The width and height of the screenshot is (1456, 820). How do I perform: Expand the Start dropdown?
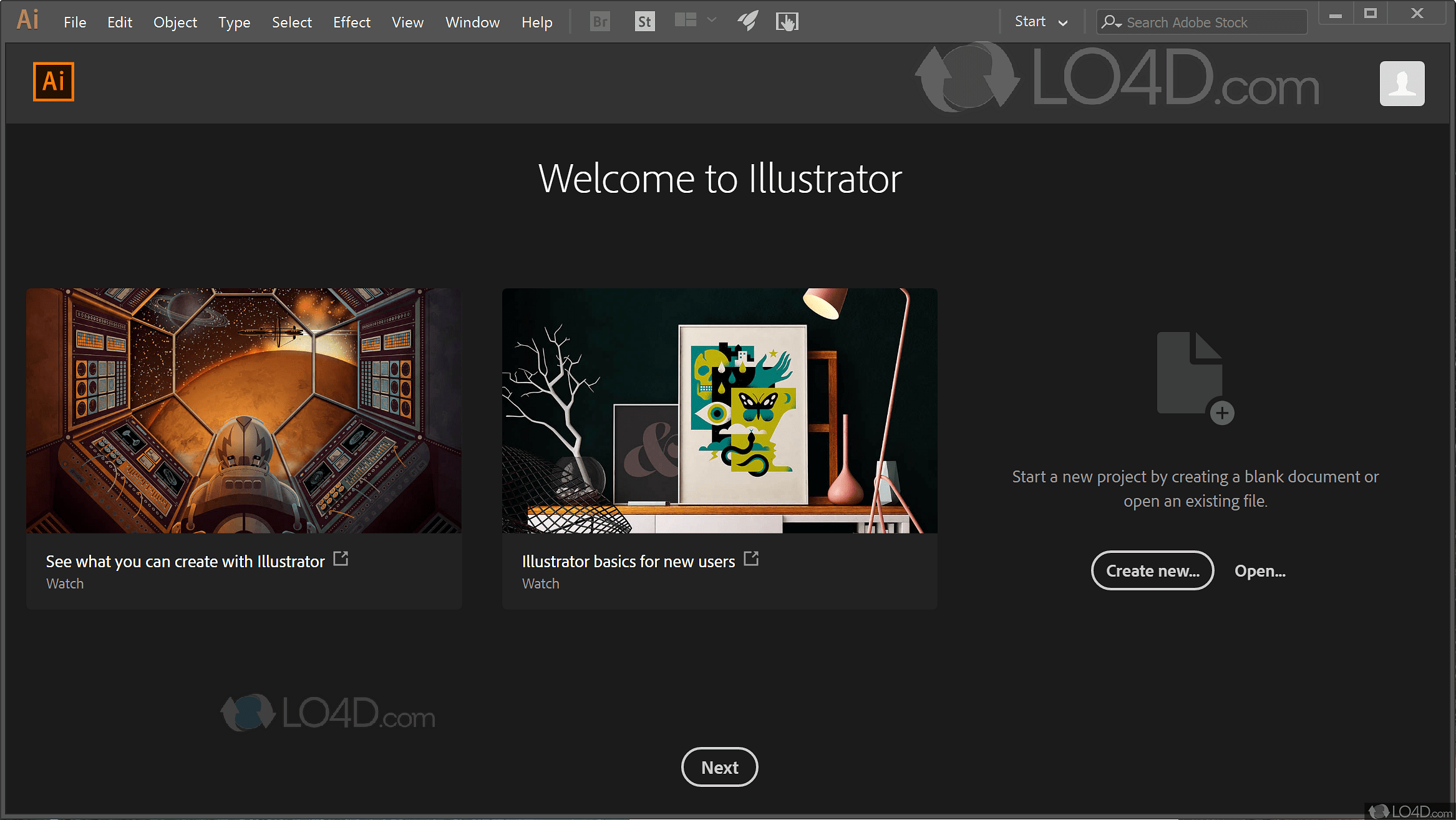[1041, 21]
